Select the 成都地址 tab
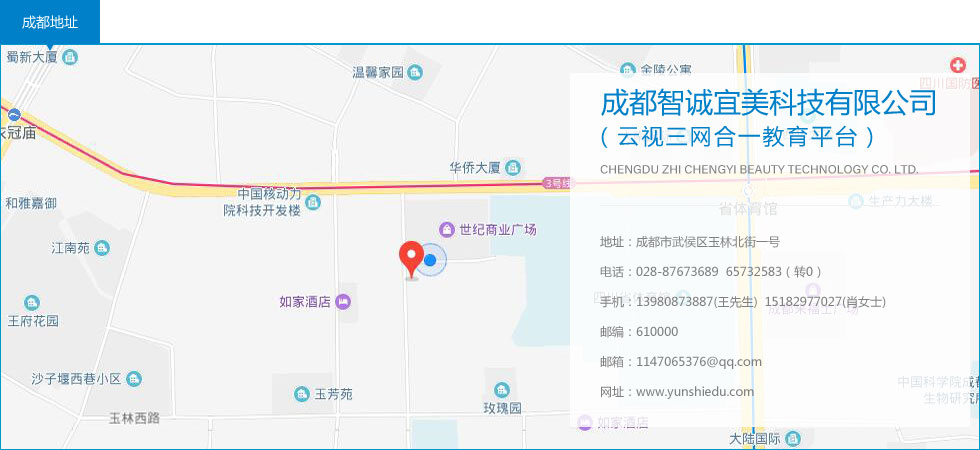980x450 pixels. (x=49, y=22)
